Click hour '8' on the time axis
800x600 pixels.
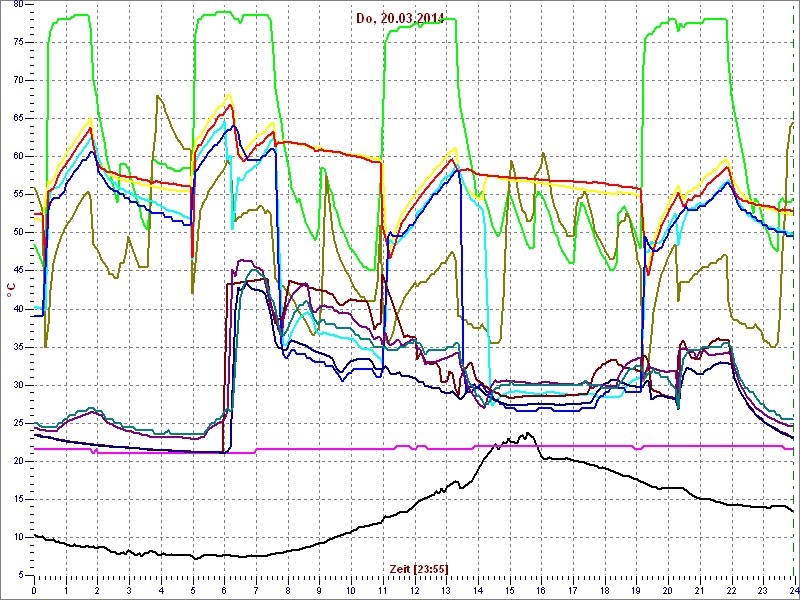tap(287, 589)
